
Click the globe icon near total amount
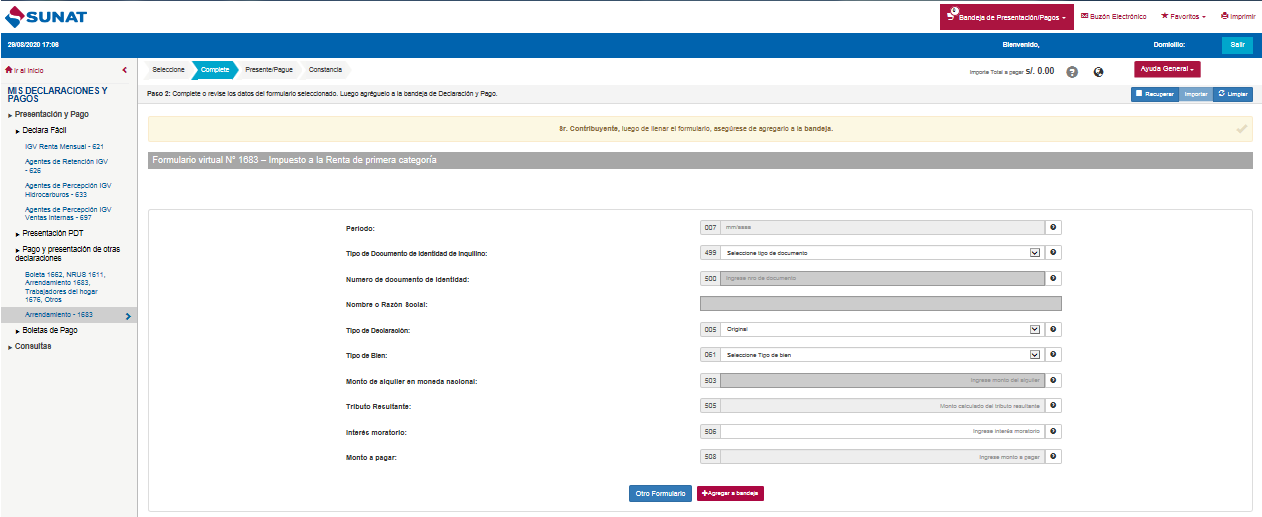1099,72
